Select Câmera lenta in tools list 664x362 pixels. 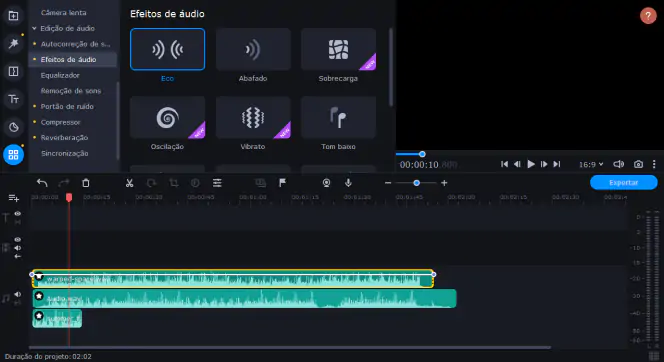(x=64, y=13)
